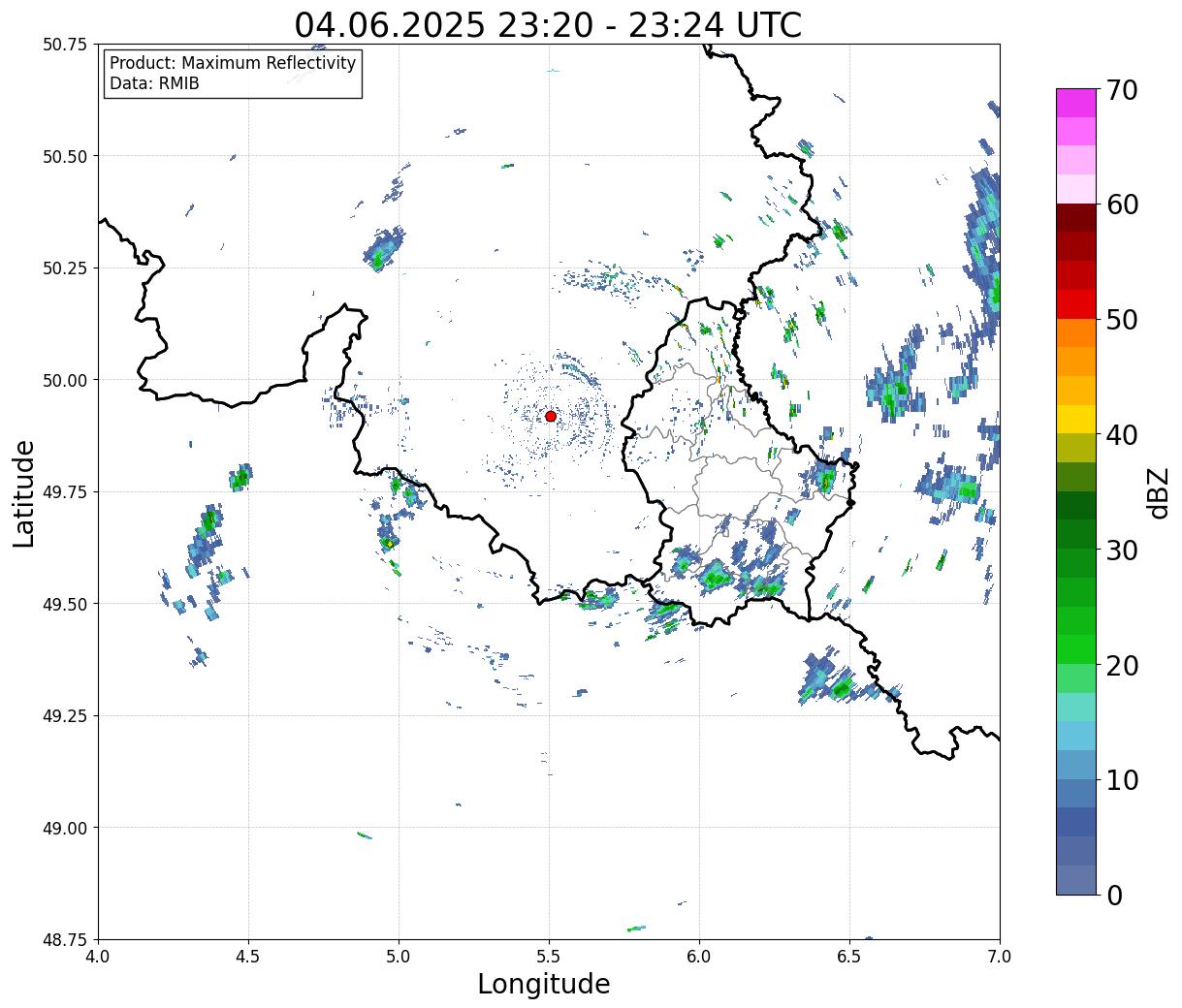Click the 50.50 latitude tick label
Image resolution: width=1182 pixels, height=1008 pixels.
[x=65, y=156]
